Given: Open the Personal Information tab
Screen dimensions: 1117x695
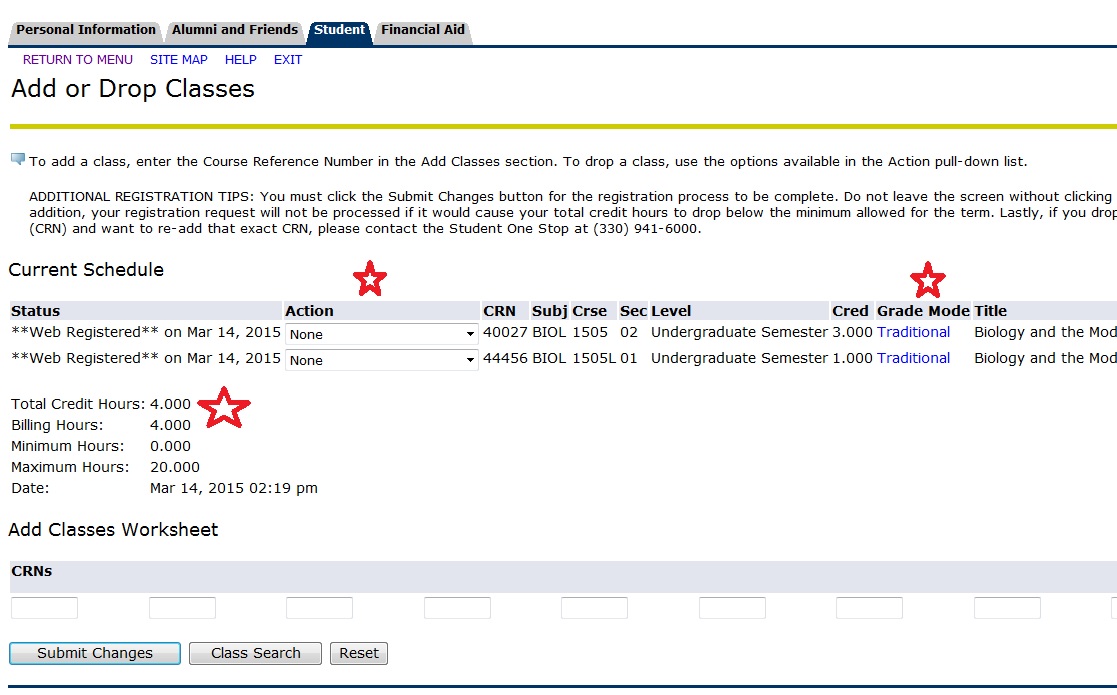Looking at the screenshot, I should click(x=85, y=30).
